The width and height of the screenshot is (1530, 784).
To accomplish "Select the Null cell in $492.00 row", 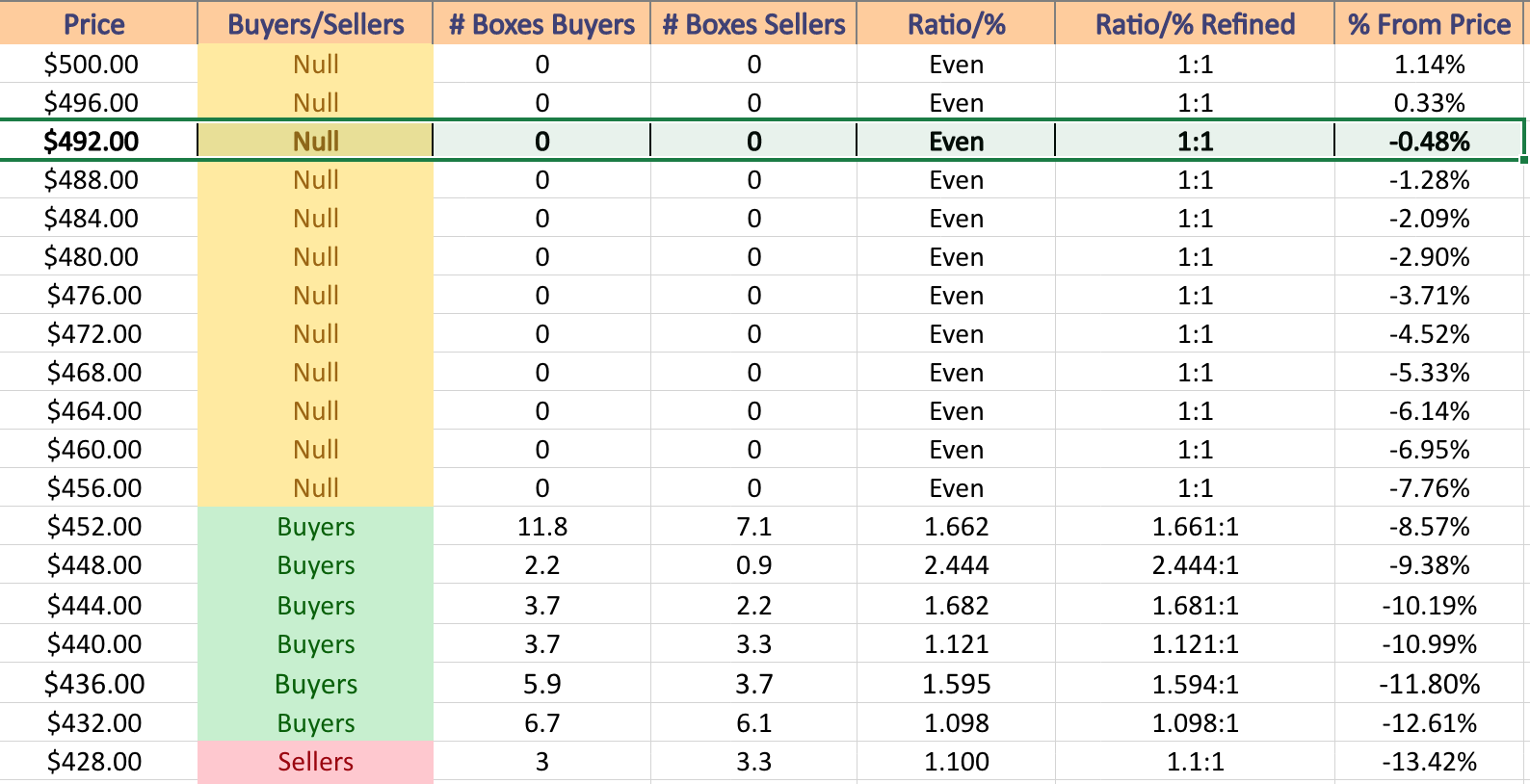I will 315,141.
